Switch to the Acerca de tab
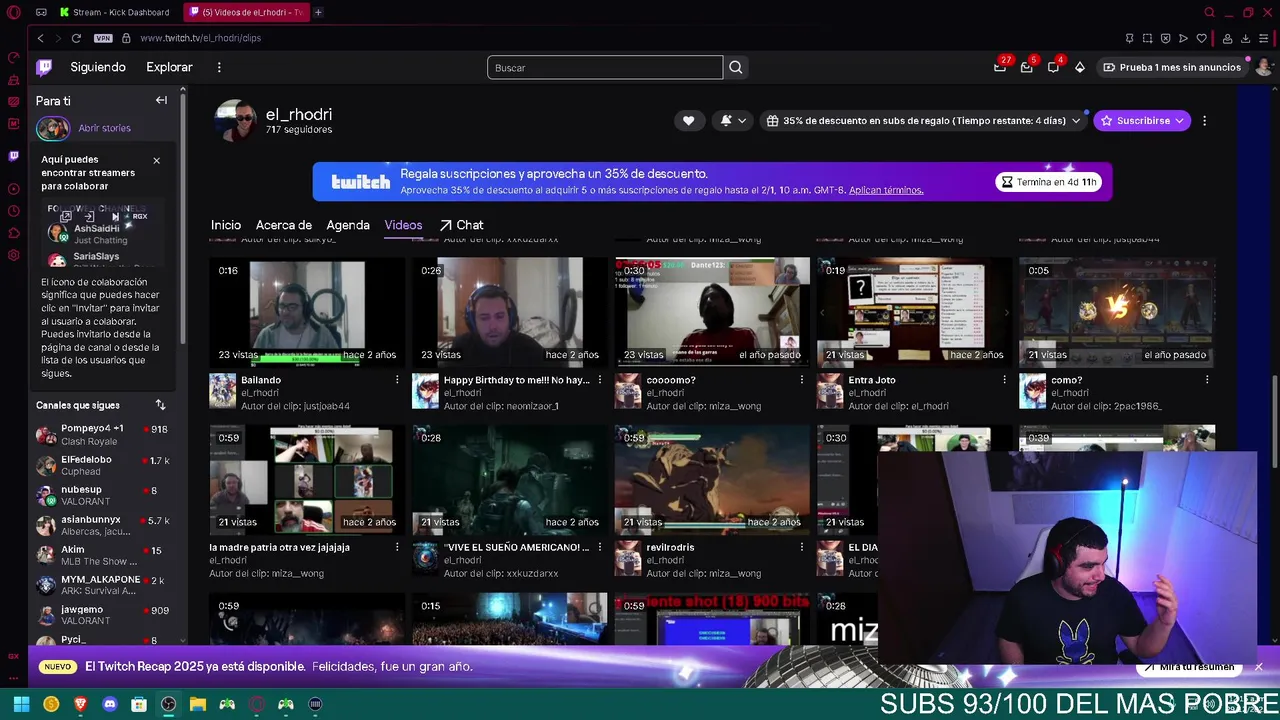 point(284,225)
